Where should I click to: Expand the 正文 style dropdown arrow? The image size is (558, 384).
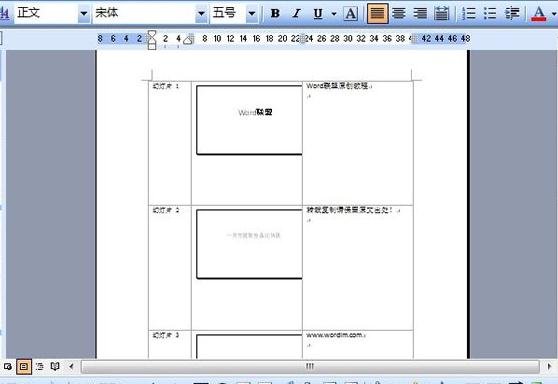click(84, 14)
